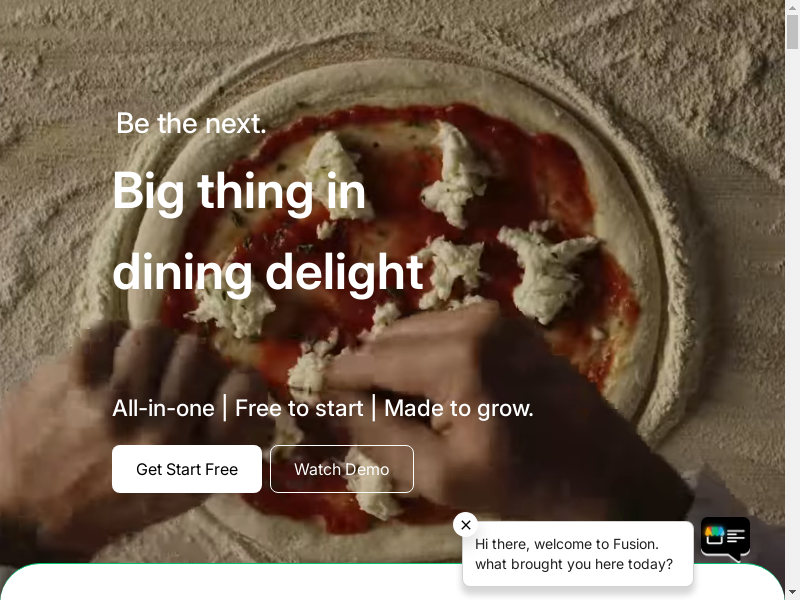Click the 'Be the next.' tagline
800x600 pixels.
click(x=191, y=123)
